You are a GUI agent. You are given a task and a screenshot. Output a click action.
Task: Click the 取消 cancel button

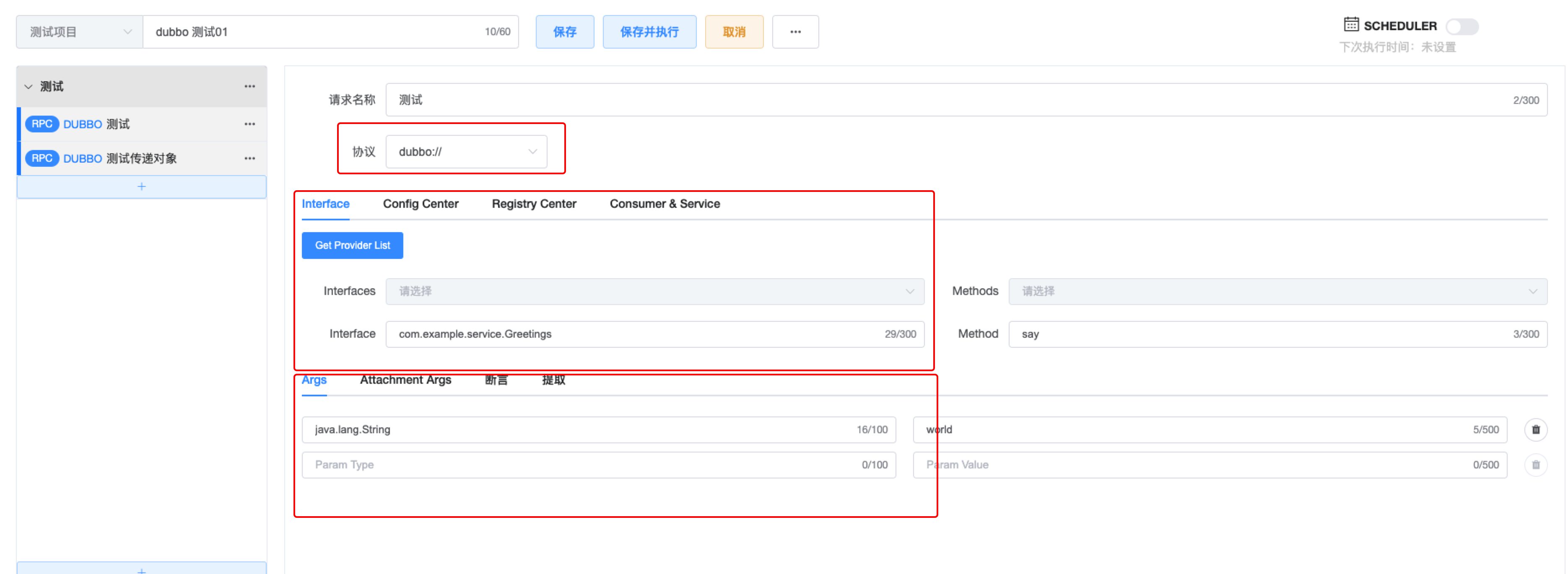pyautogui.click(x=733, y=31)
